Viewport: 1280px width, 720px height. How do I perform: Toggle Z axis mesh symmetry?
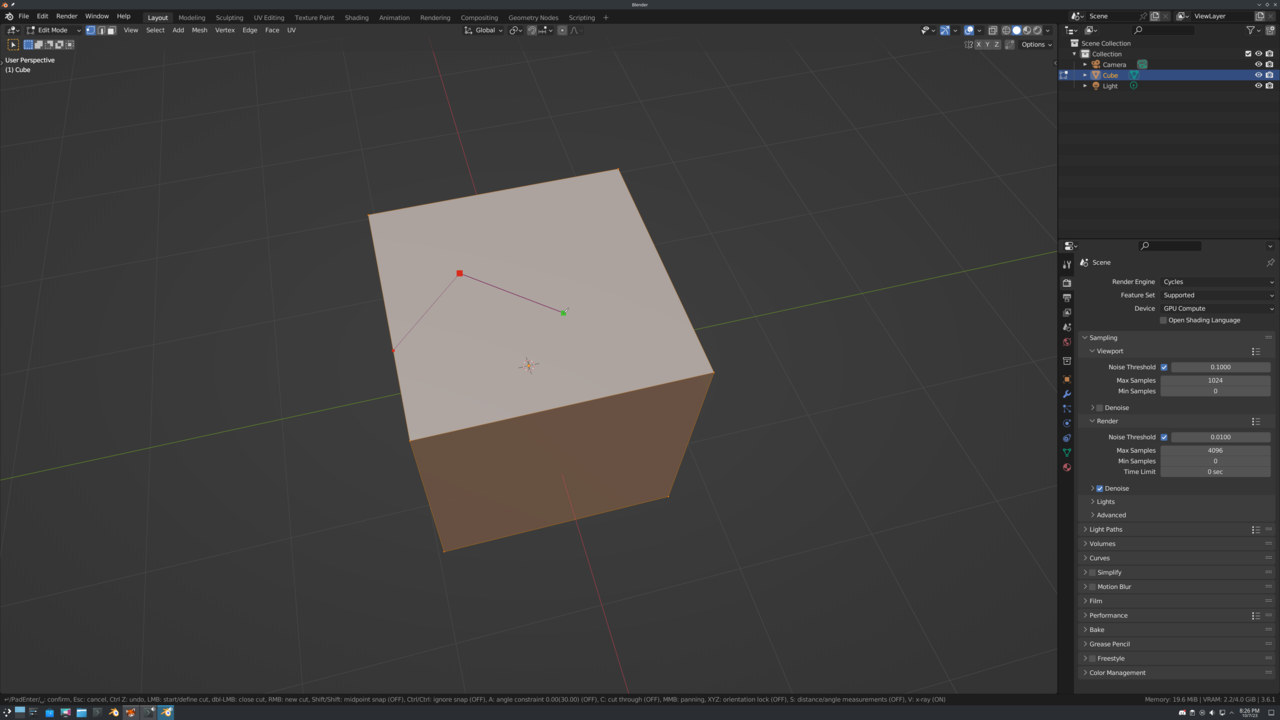click(x=997, y=44)
